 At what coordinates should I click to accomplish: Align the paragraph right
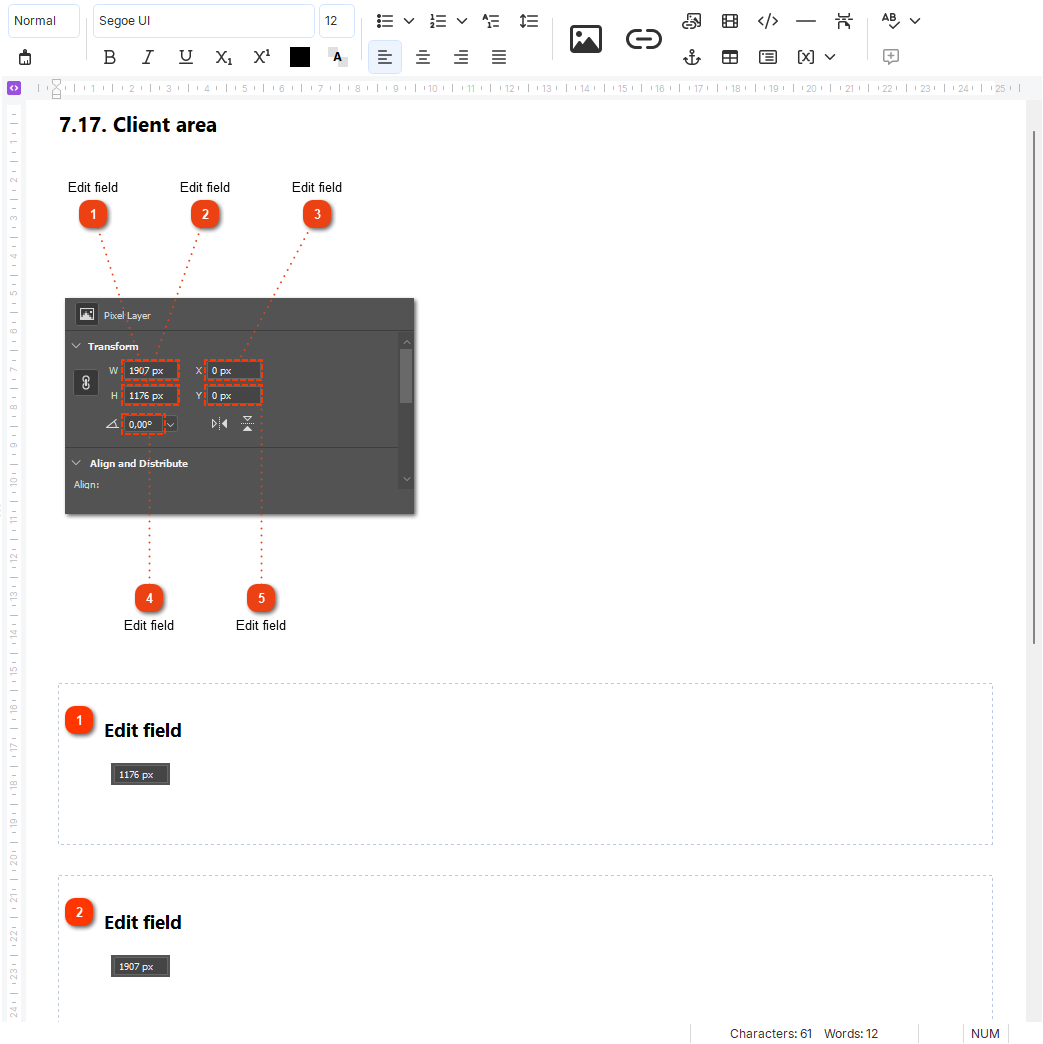tap(461, 57)
